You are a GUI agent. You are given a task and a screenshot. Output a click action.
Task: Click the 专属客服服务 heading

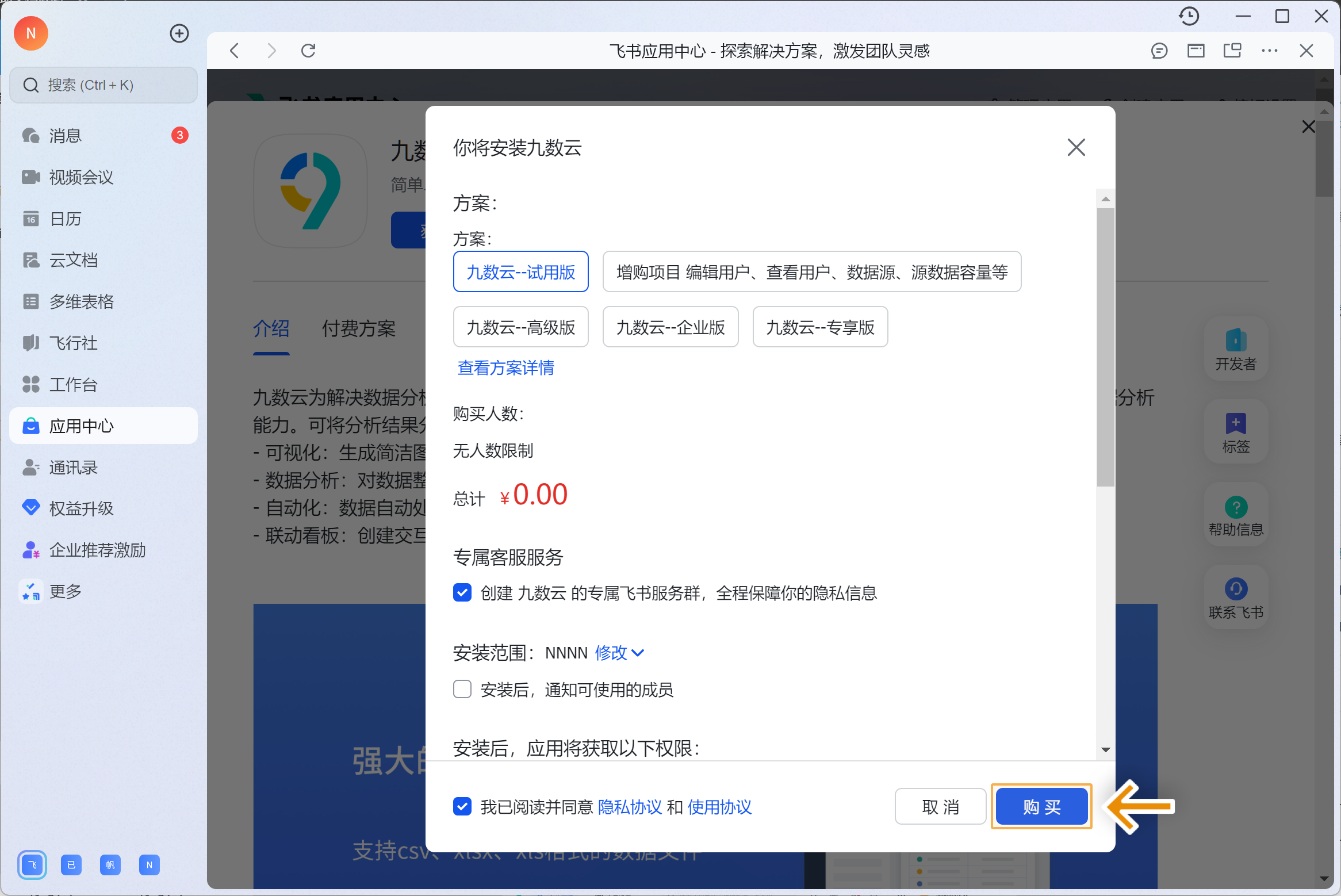[508, 557]
